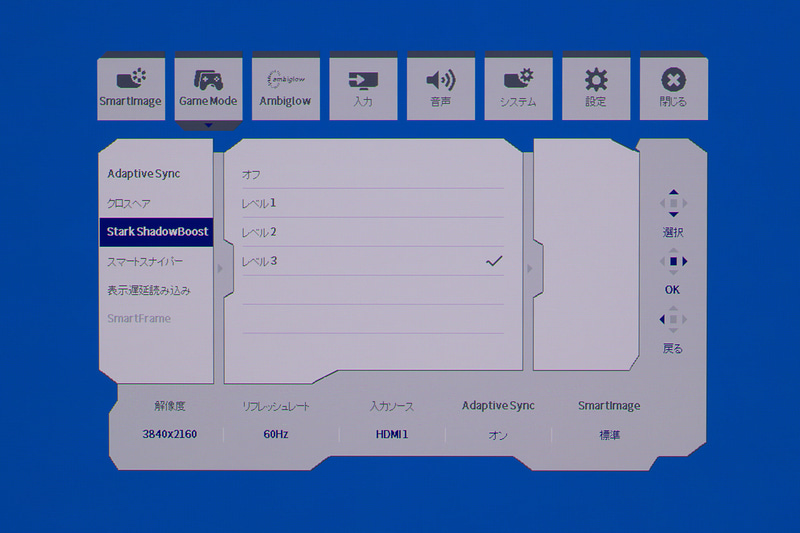Image resolution: width=800 pixels, height=533 pixels.
Task: Open the 設定 gear settings icon
Action: coord(596,80)
